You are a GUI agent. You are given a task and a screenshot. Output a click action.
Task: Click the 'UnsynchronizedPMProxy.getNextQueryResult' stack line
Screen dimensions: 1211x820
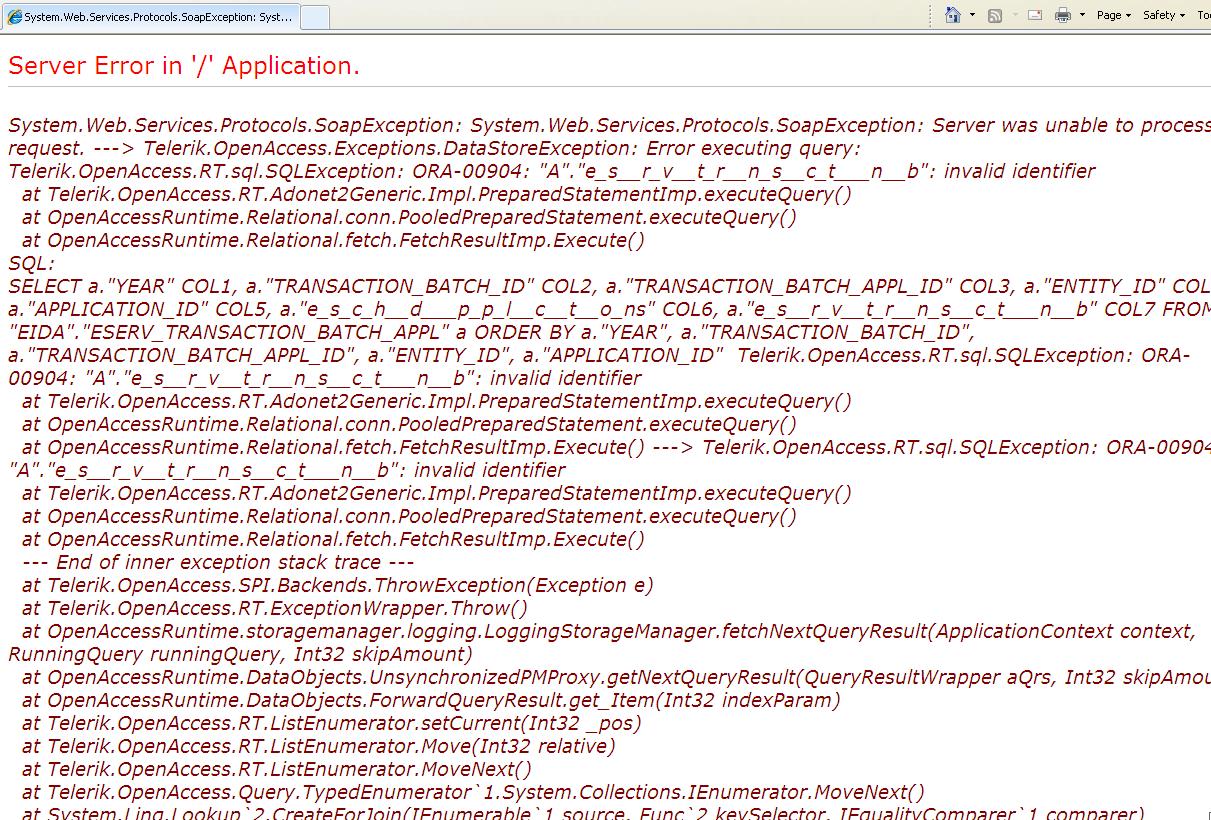tap(616, 677)
